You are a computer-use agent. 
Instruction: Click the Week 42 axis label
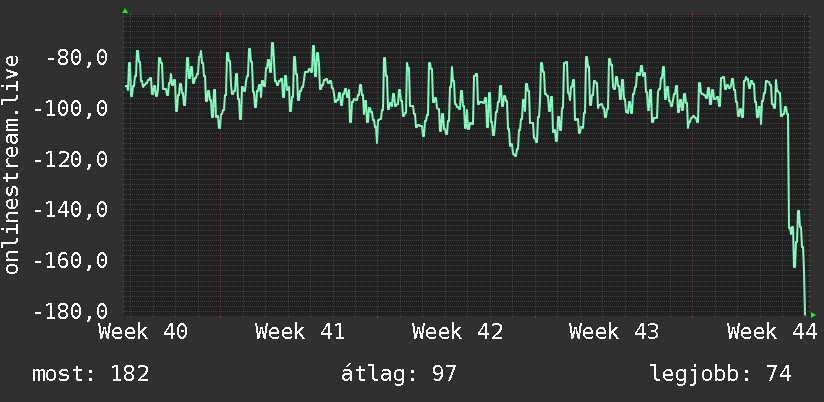[x=458, y=332]
